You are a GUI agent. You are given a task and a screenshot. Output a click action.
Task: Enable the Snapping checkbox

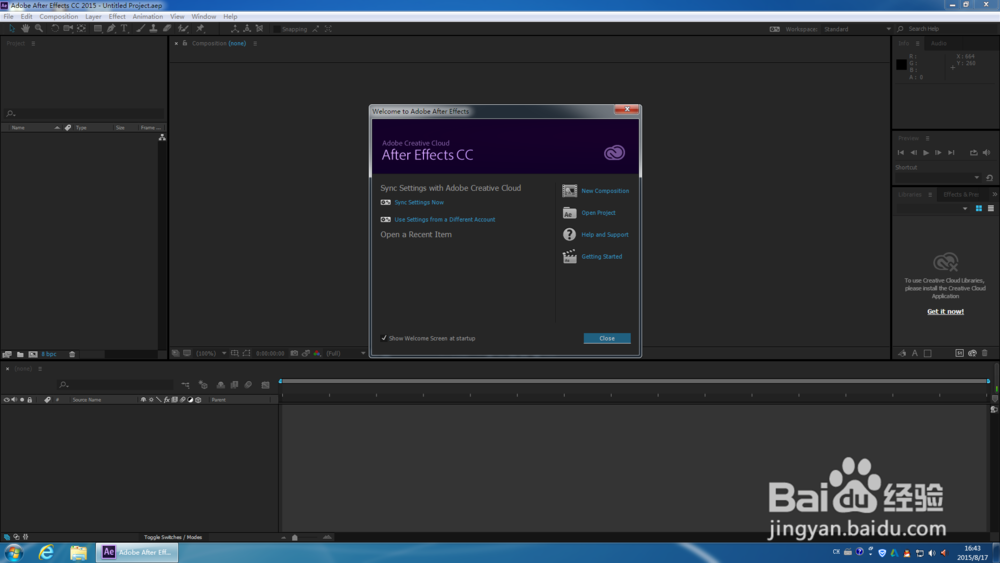(x=277, y=29)
